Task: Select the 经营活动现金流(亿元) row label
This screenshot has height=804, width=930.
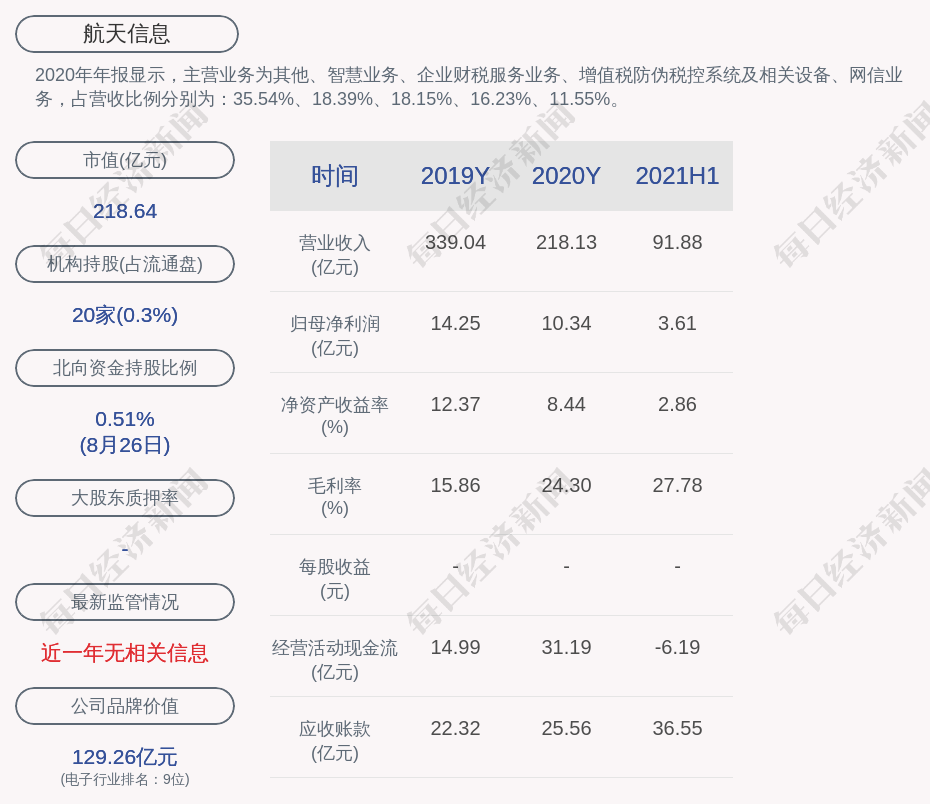Action: coord(335,660)
